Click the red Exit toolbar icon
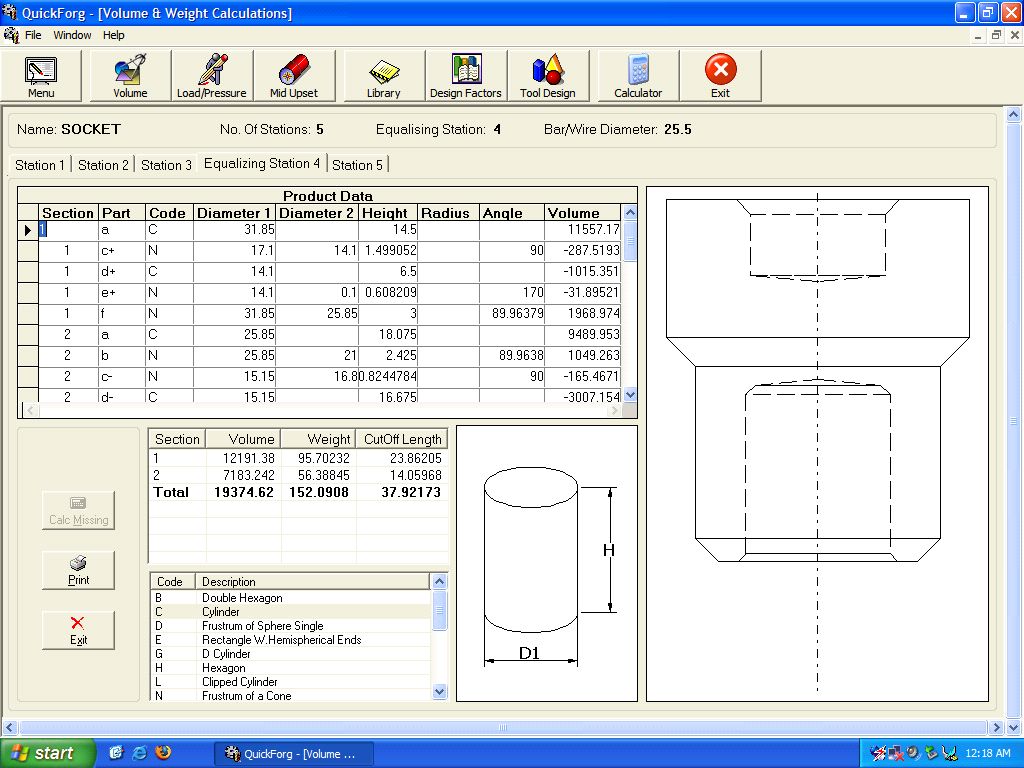The image size is (1024, 768). [720, 76]
